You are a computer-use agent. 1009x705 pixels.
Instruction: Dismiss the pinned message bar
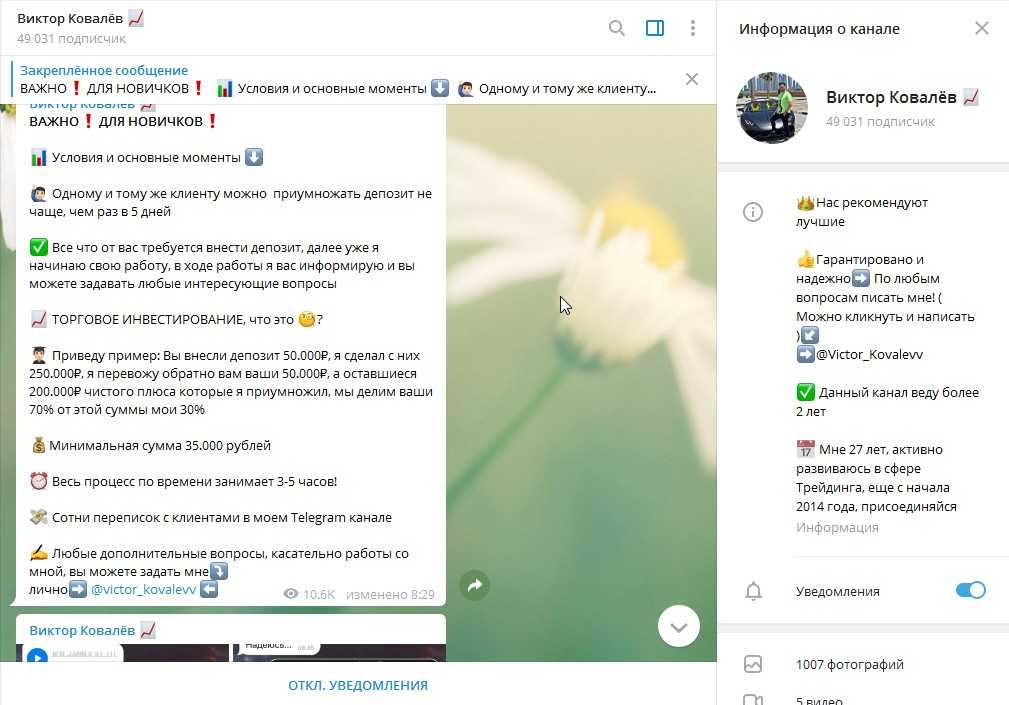pos(692,79)
